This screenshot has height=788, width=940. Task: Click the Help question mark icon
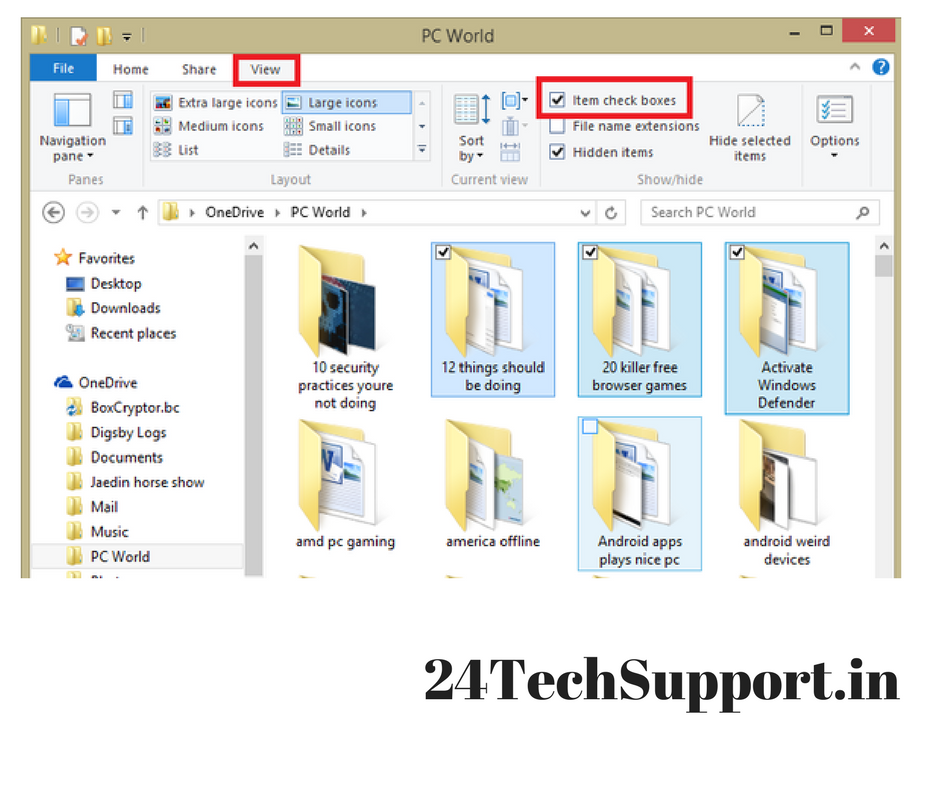click(881, 67)
